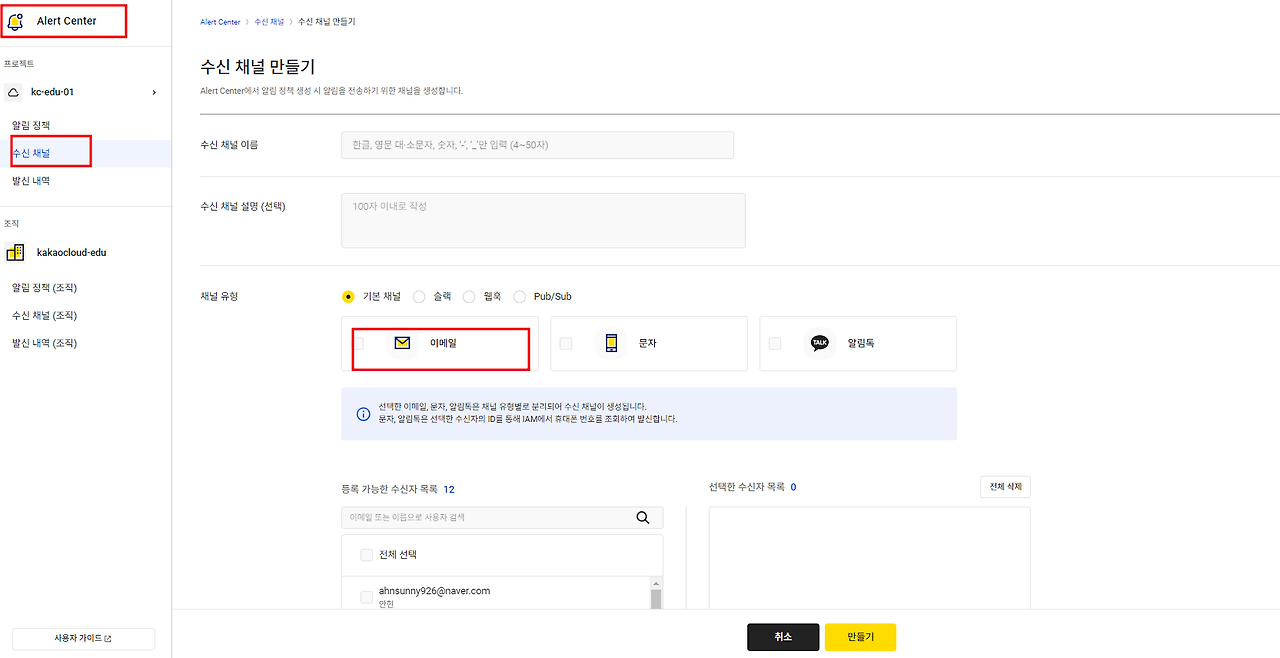Click the Alert Center bell icon
The height and width of the screenshot is (658, 1280).
click(16, 21)
